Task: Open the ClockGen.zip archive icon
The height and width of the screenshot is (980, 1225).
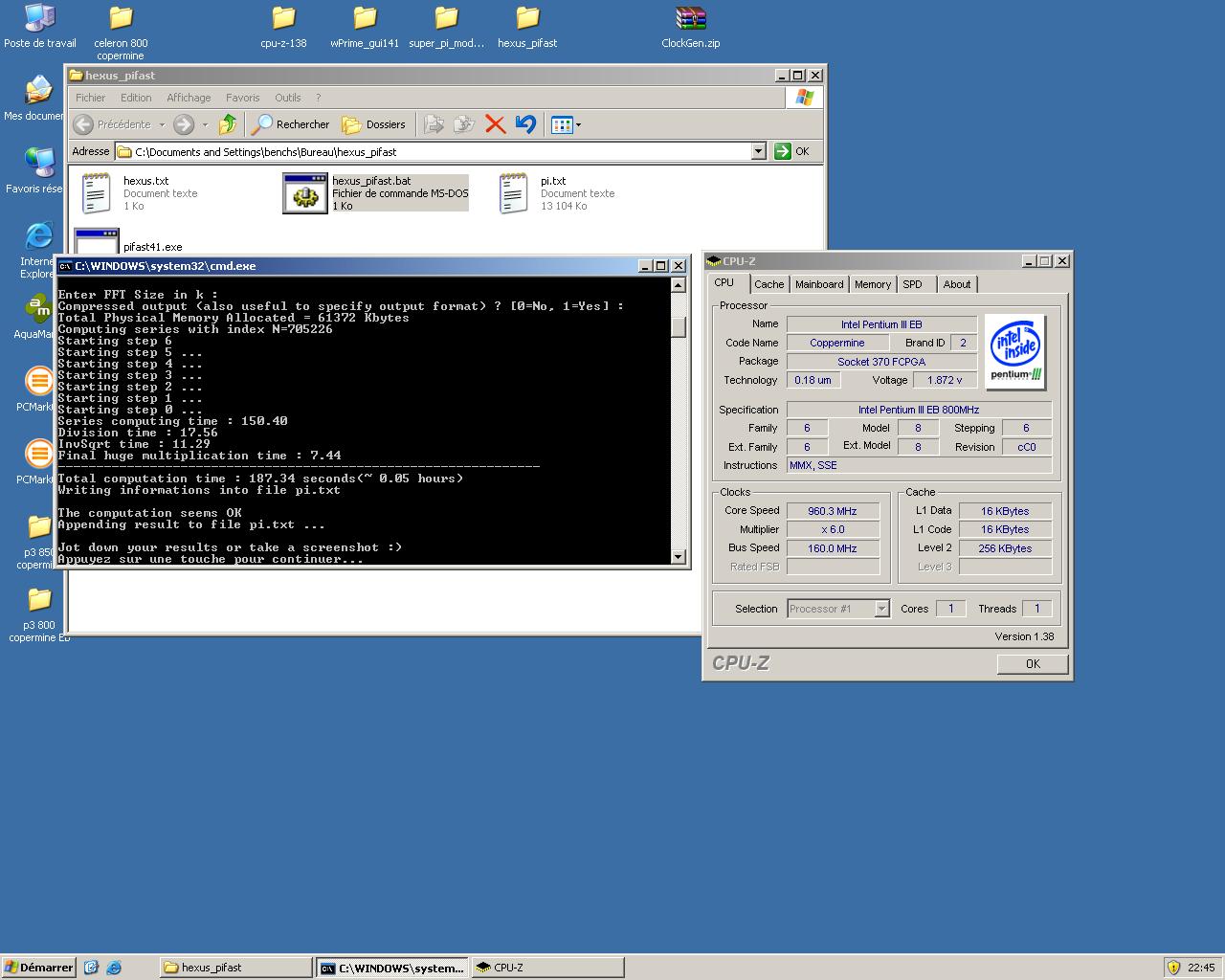Action: click(x=690, y=19)
